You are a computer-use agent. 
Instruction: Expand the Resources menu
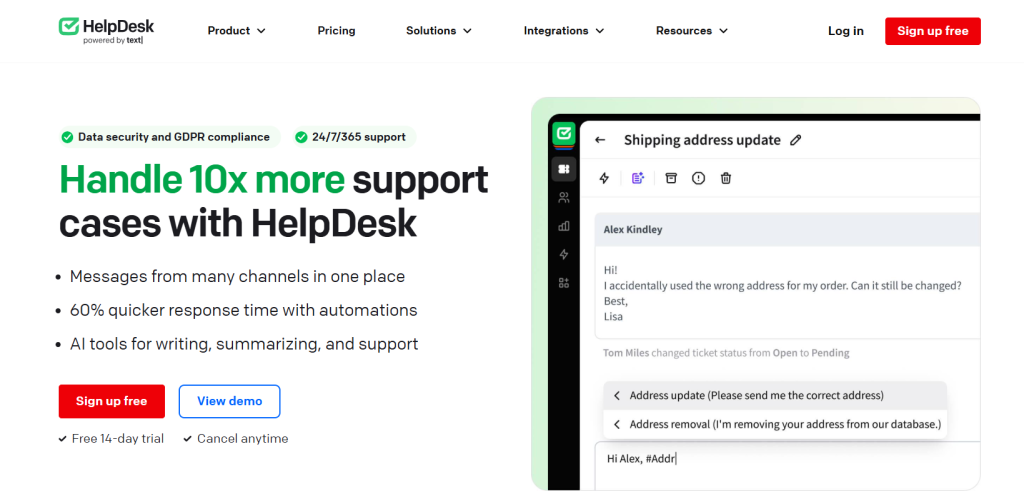point(692,31)
